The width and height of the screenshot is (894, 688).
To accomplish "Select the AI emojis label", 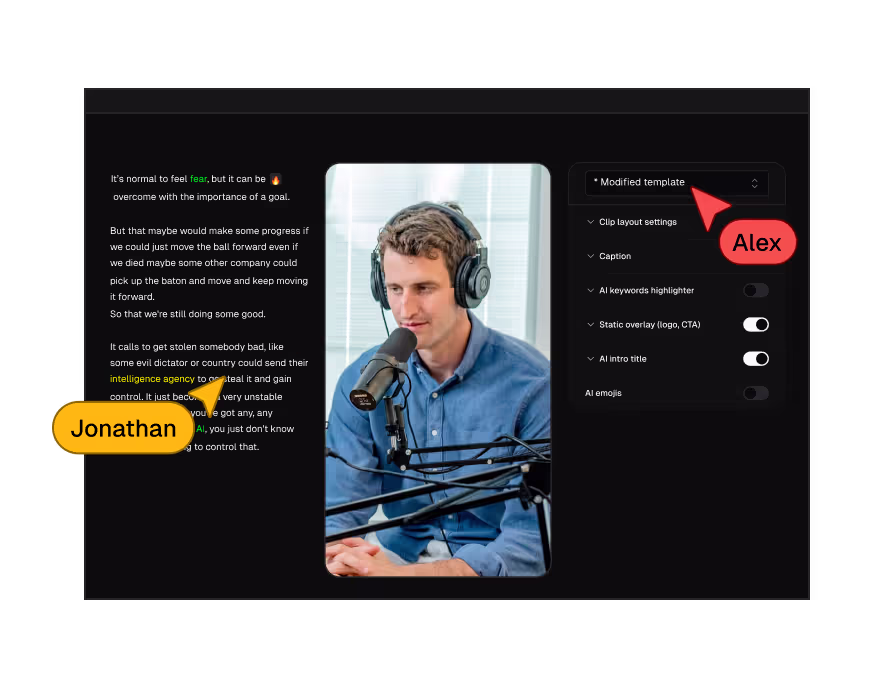I will pyautogui.click(x=603, y=393).
